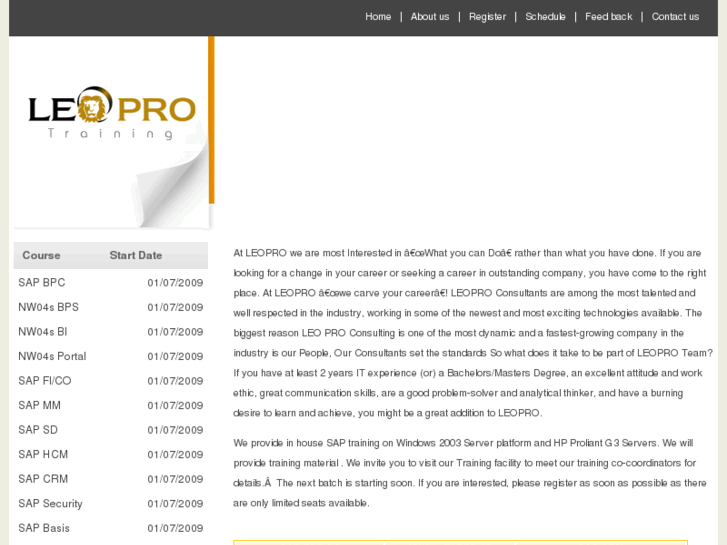
Task: Click SAP SD start date 01/07/2009
Action: [175, 430]
